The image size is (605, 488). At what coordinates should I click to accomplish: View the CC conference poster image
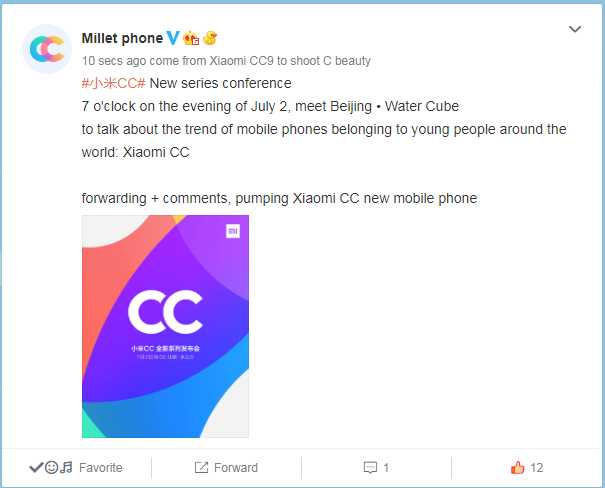[x=166, y=326]
